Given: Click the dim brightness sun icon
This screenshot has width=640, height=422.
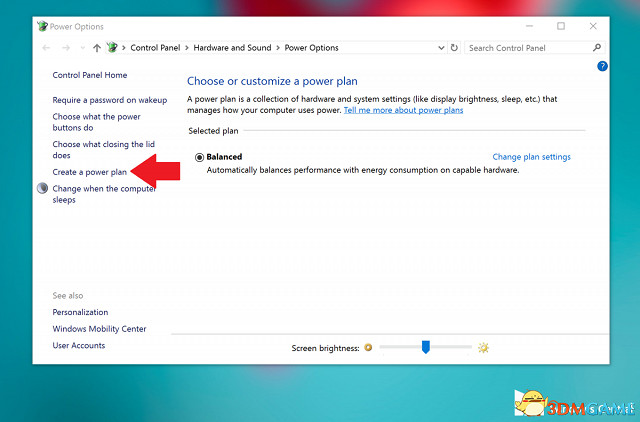Looking at the screenshot, I should (368, 348).
